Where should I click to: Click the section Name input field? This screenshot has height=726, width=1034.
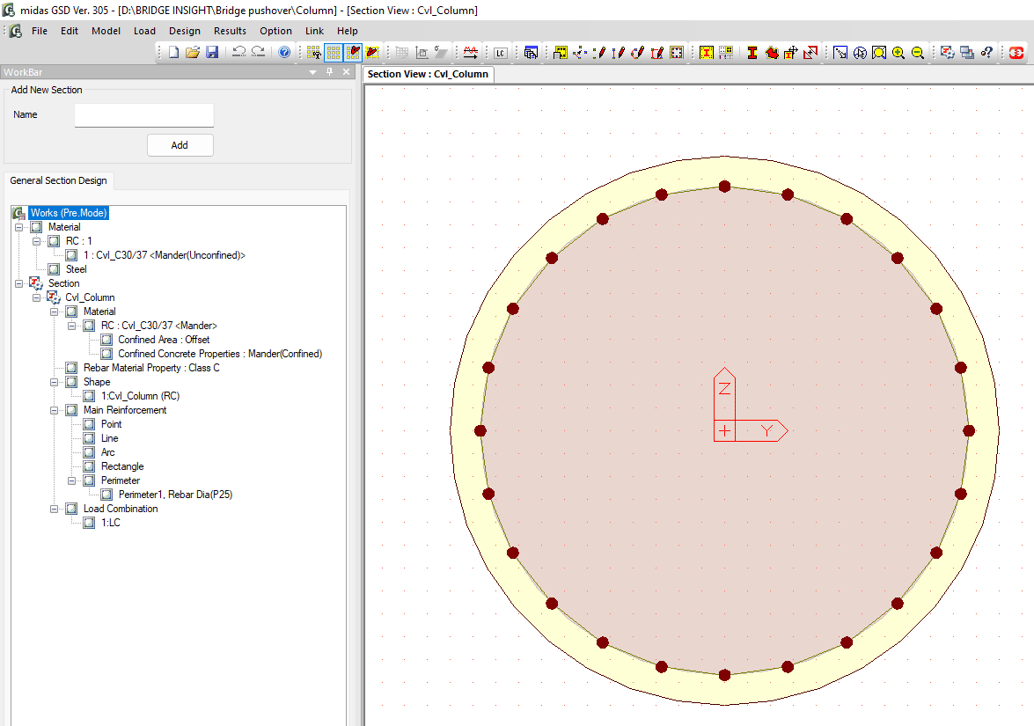[144, 115]
